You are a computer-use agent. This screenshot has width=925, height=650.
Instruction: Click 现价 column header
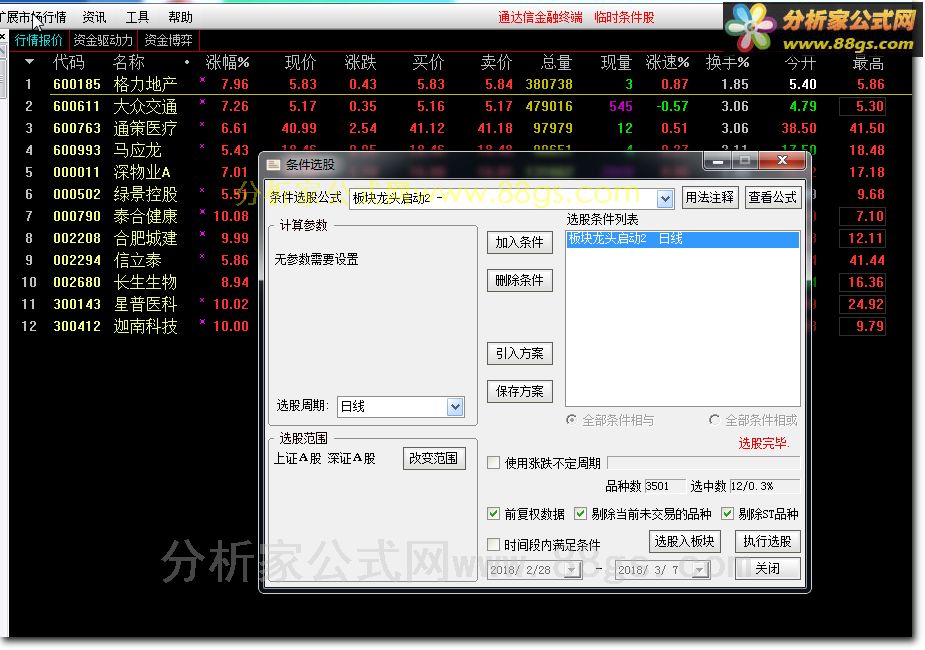click(x=300, y=62)
